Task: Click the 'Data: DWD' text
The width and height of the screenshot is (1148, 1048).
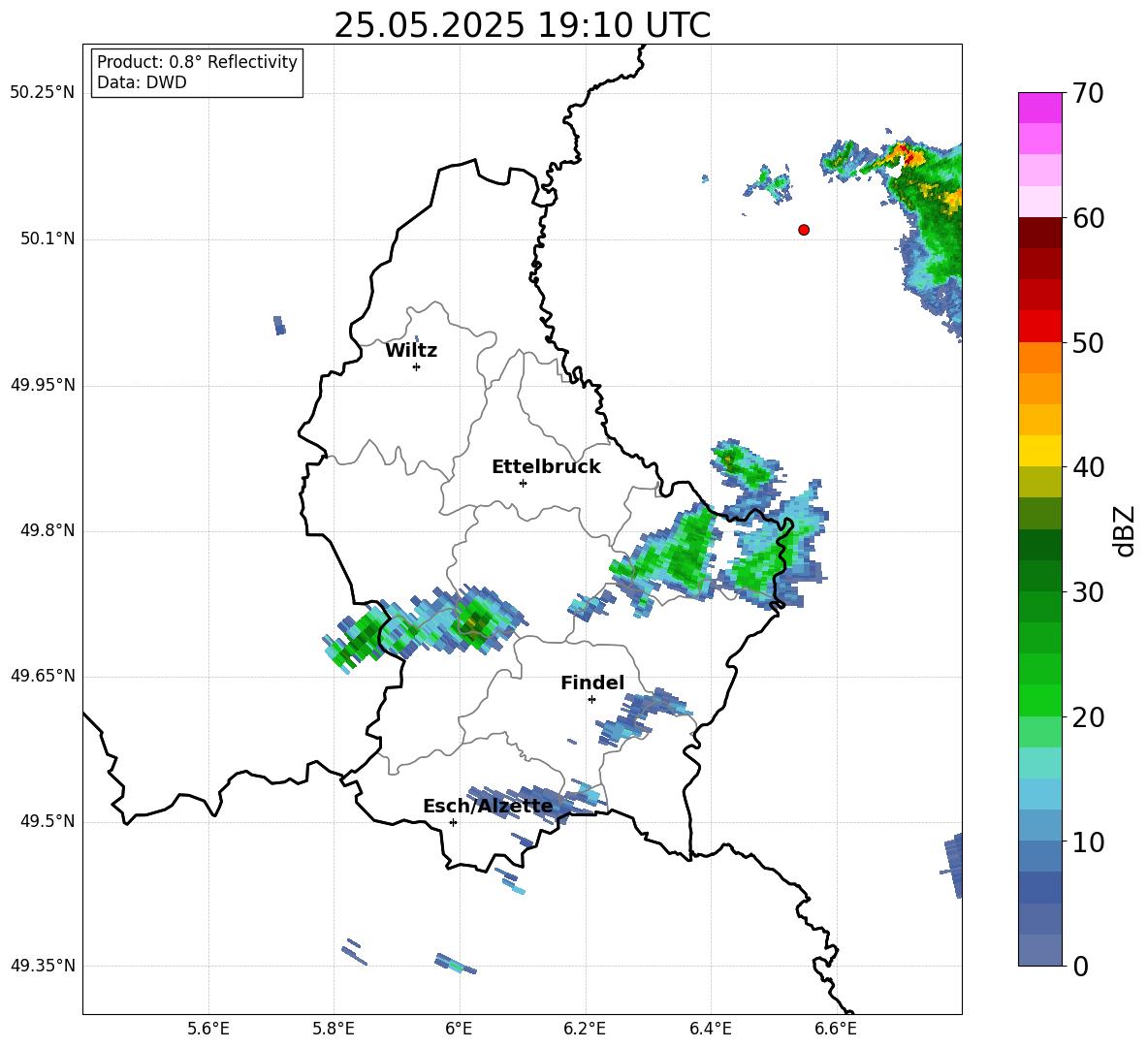Action: tap(142, 82)
